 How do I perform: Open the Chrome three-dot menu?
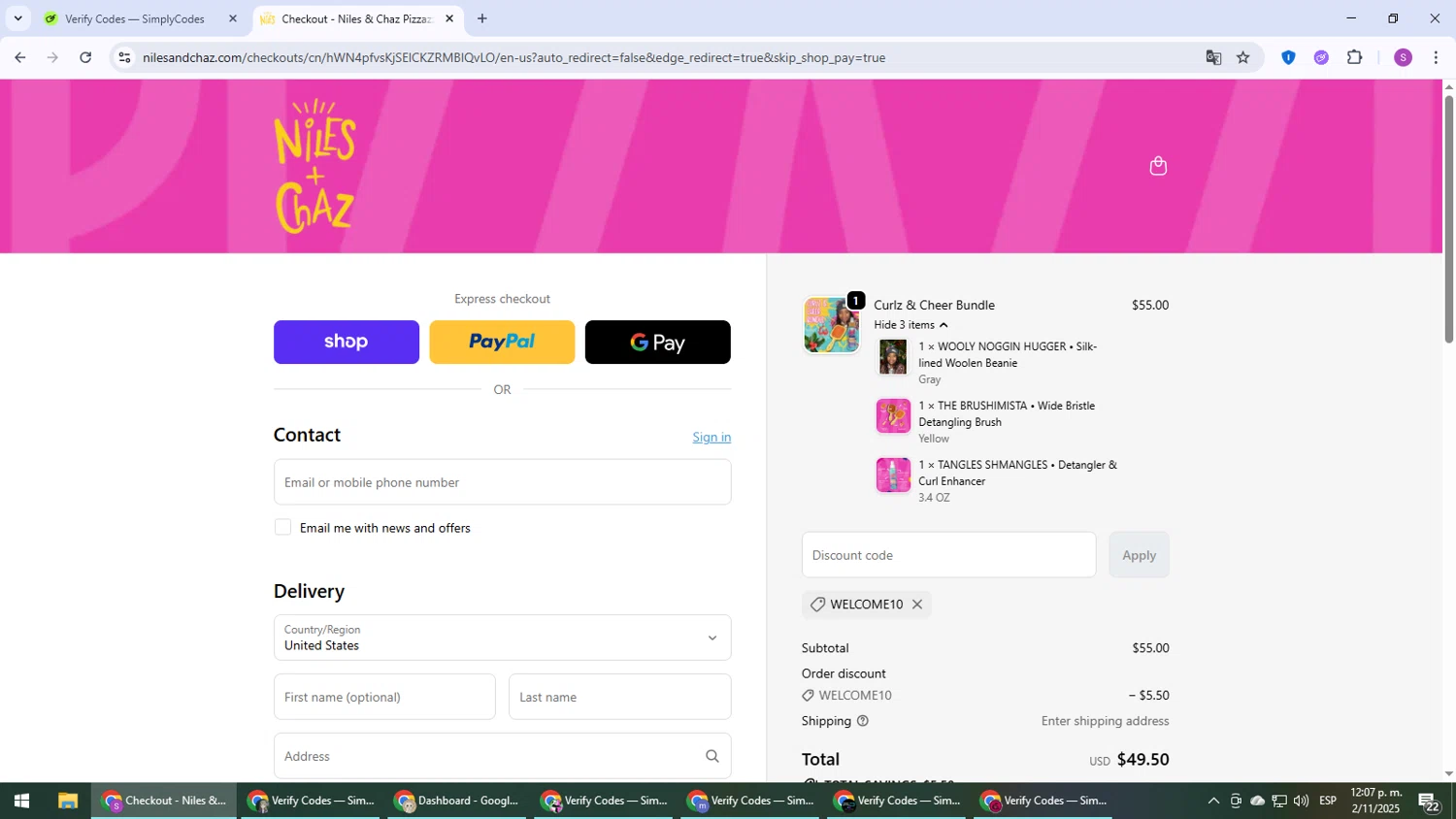(1436, 57)
